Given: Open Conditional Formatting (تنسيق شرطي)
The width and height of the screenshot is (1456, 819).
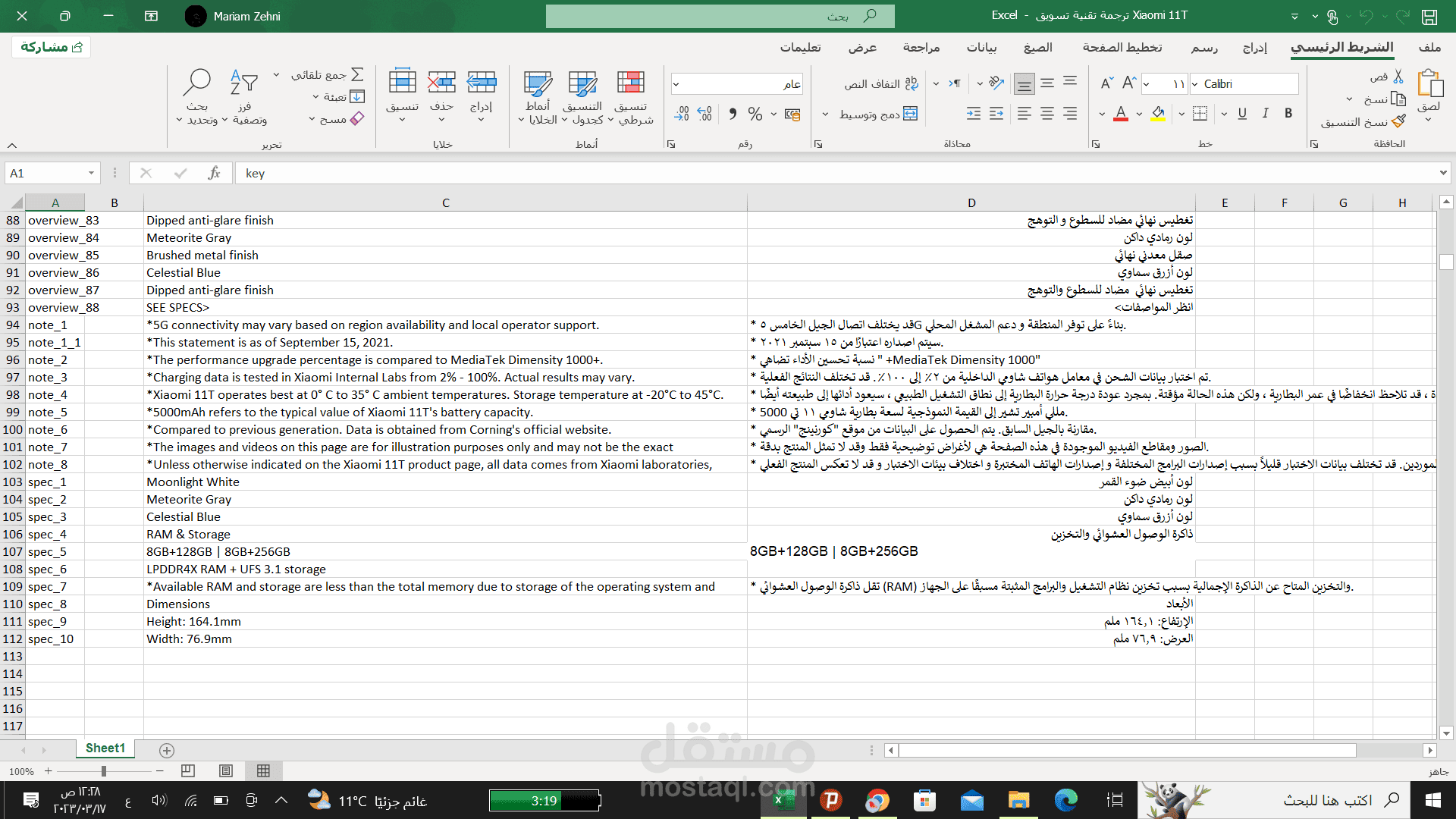Looking at the screenshot, I should [631, 97].
